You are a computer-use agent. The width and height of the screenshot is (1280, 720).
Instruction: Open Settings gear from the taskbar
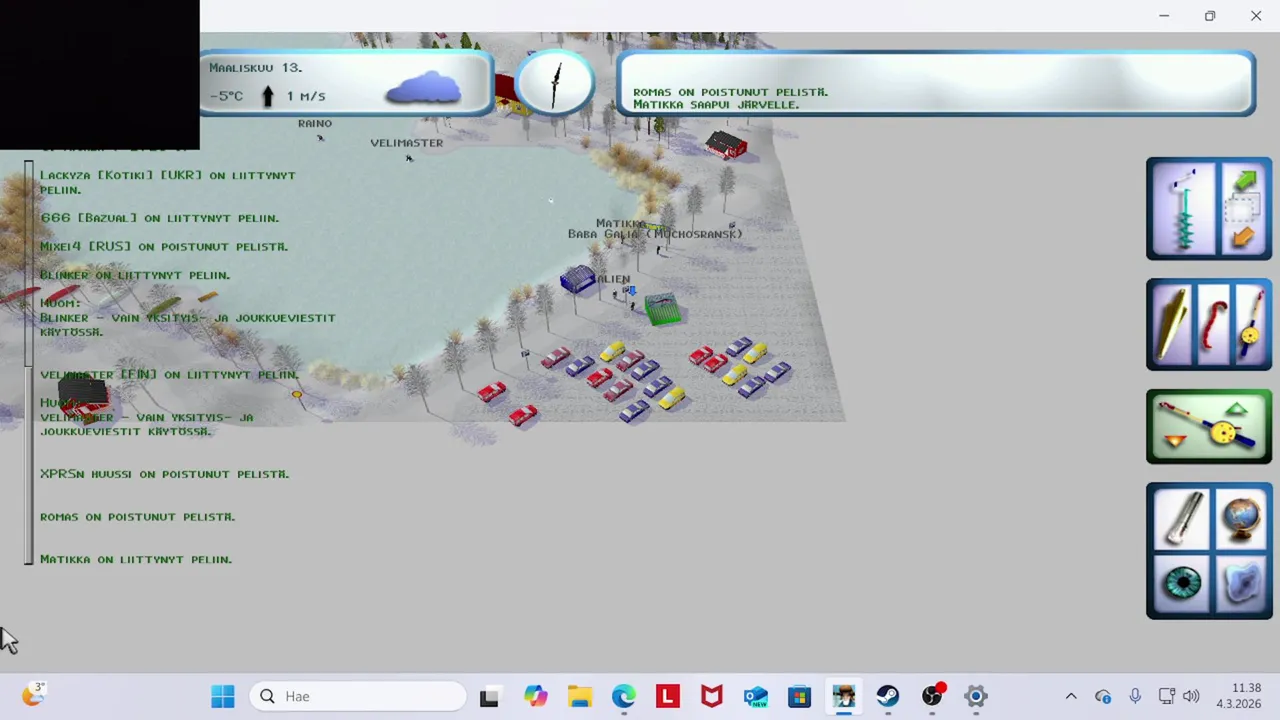[x=976, y=696]
